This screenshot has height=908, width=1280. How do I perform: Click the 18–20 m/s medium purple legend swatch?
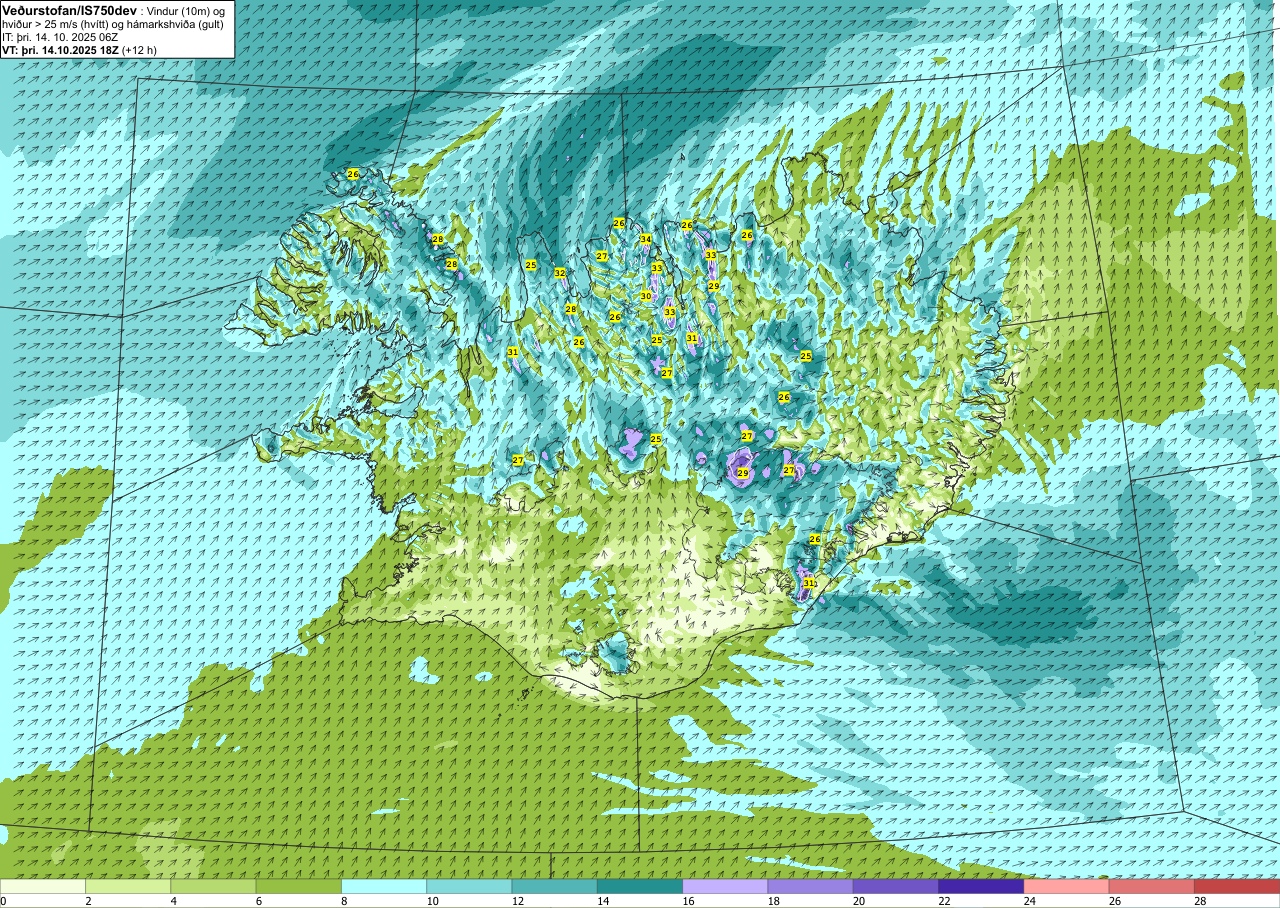point(811,886)
